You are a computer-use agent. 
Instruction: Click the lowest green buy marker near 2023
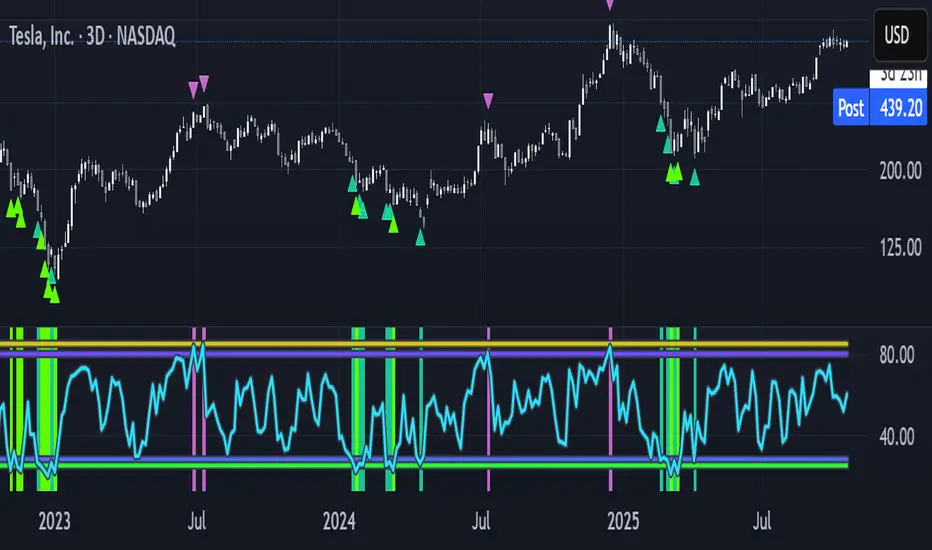pos(54,296)
